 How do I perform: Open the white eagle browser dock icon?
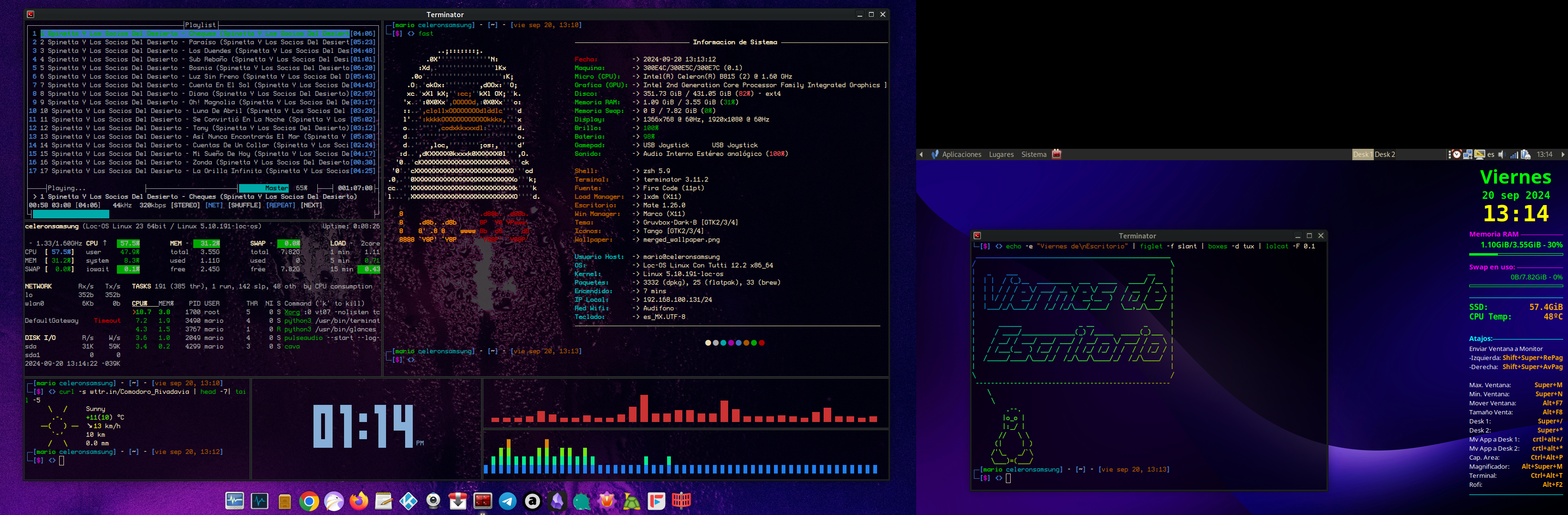coord(334,500)
